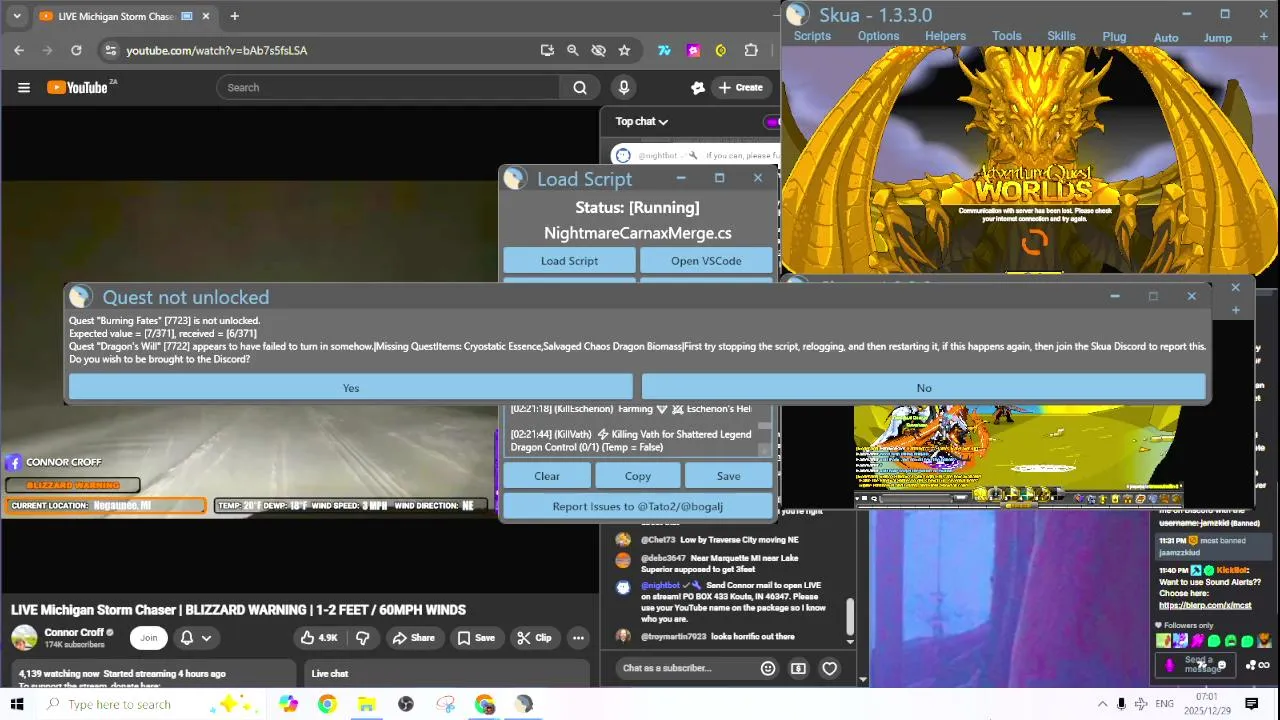Open the Scripts menu in Skua
The width and height of the screenshot is (1280, 720).
pos(812,36)
